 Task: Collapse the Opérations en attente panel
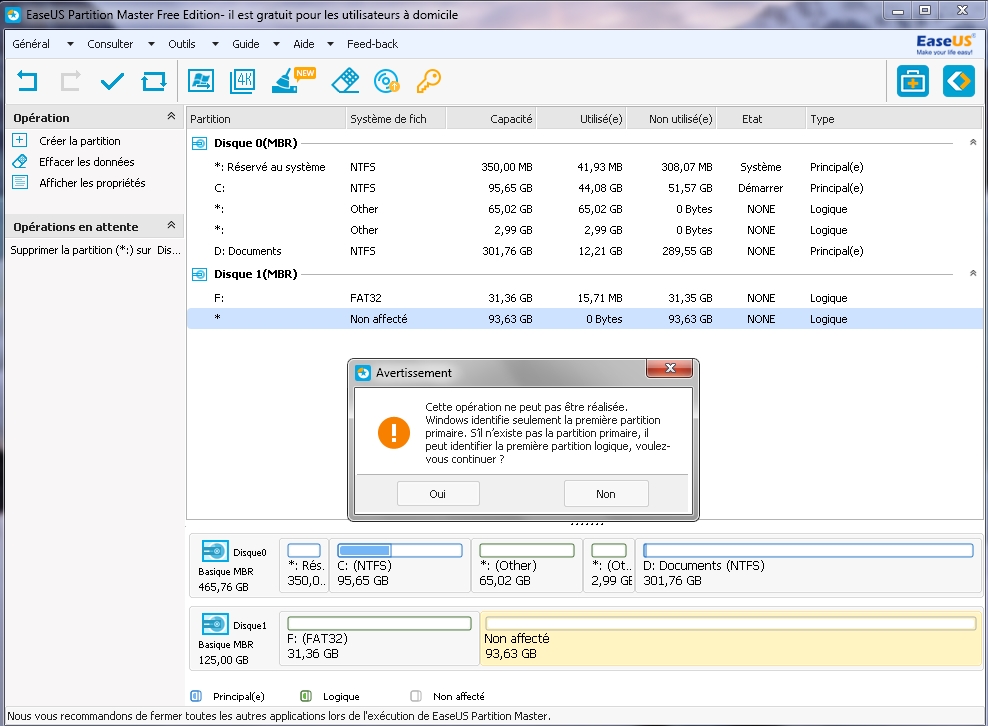(171, 226)
